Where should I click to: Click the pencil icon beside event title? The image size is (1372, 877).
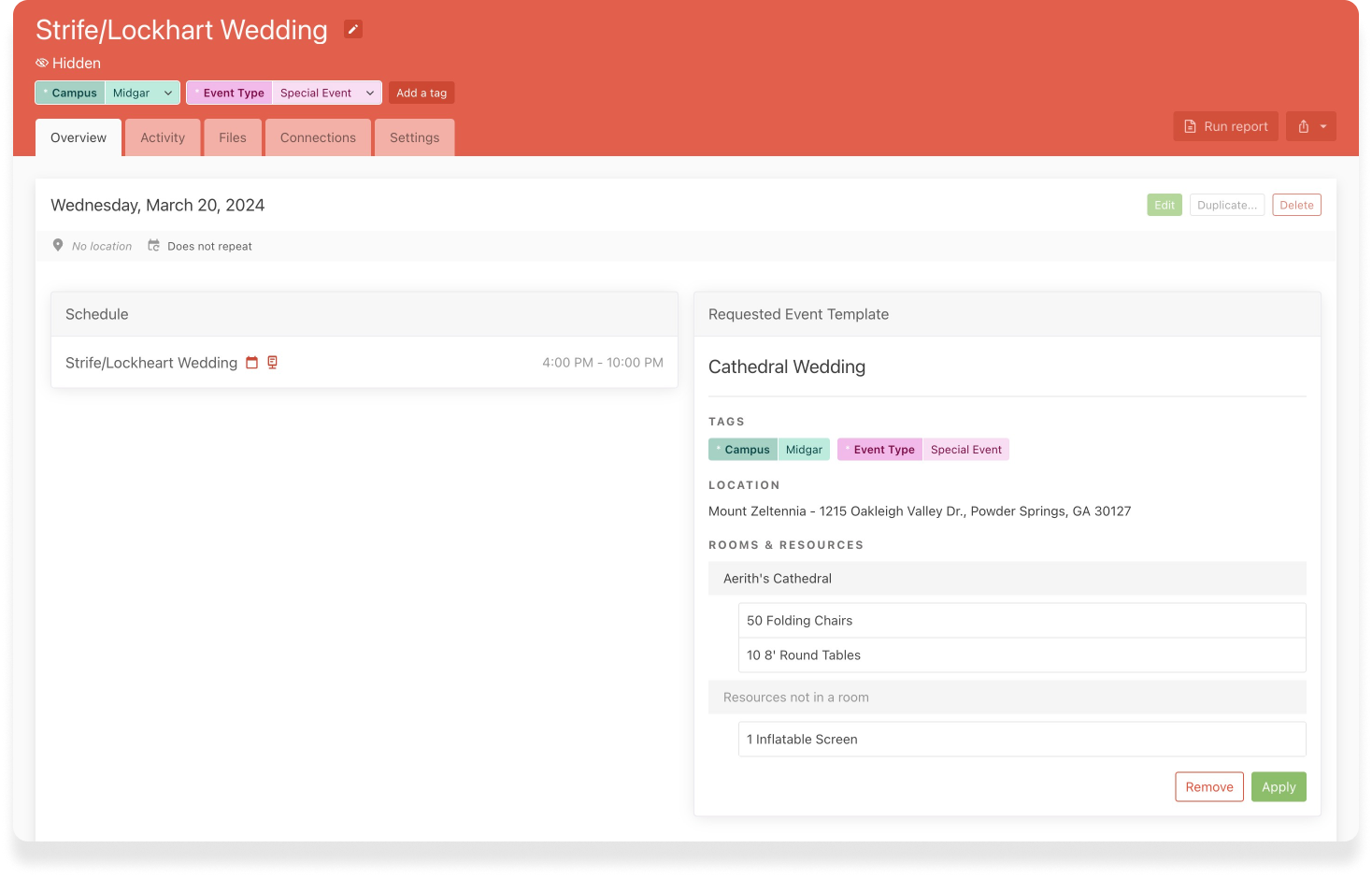tap(352, 29)
